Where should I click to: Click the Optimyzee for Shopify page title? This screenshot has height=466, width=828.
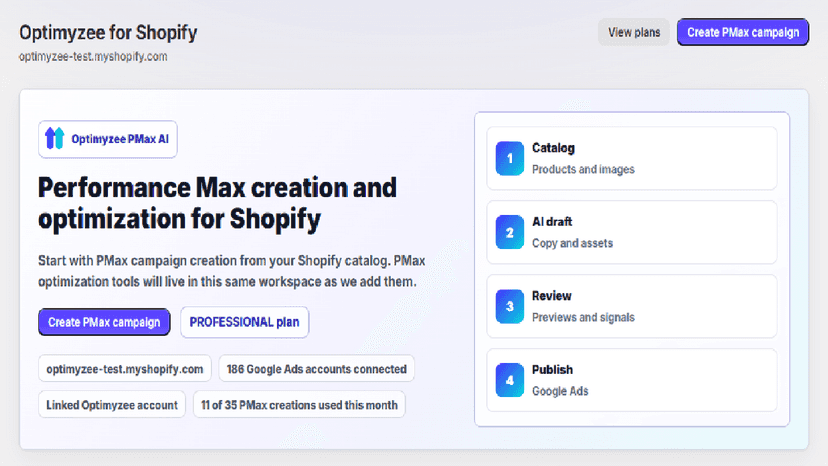(x=108, y=33)
